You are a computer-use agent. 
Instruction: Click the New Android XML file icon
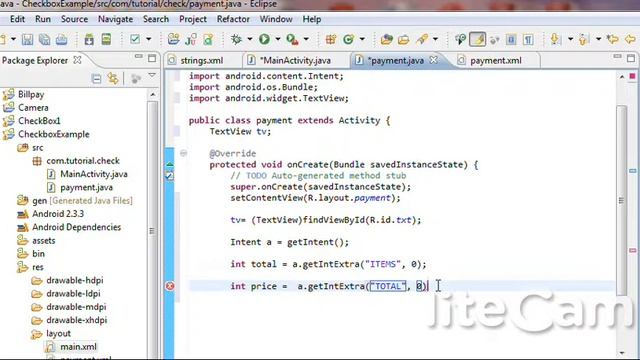click(x=208, y=39)
